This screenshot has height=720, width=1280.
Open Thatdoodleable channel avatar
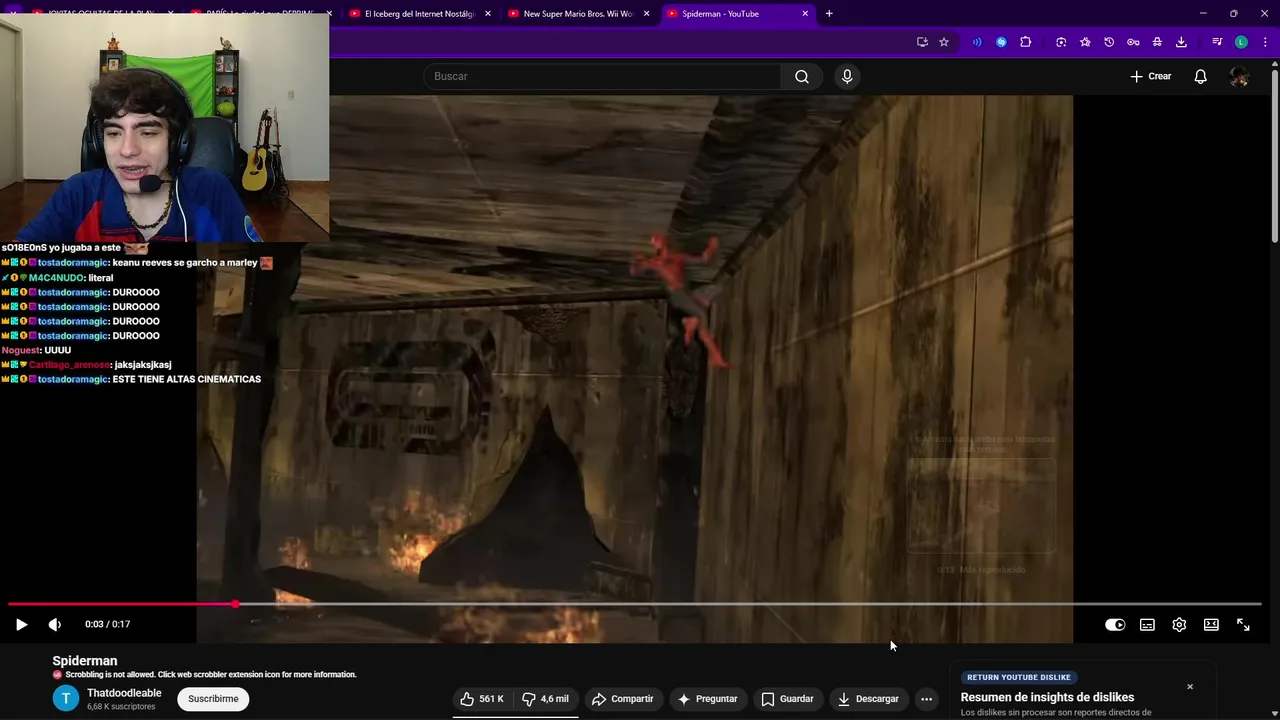[66, 699]
